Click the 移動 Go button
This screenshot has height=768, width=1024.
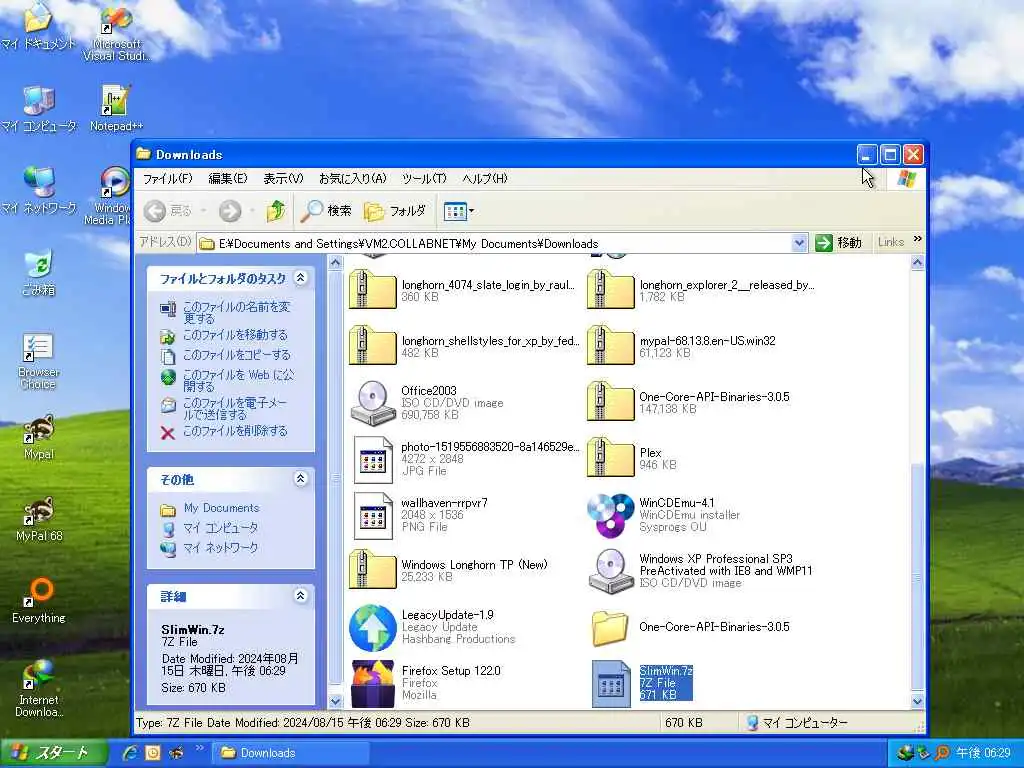(840, 243)
